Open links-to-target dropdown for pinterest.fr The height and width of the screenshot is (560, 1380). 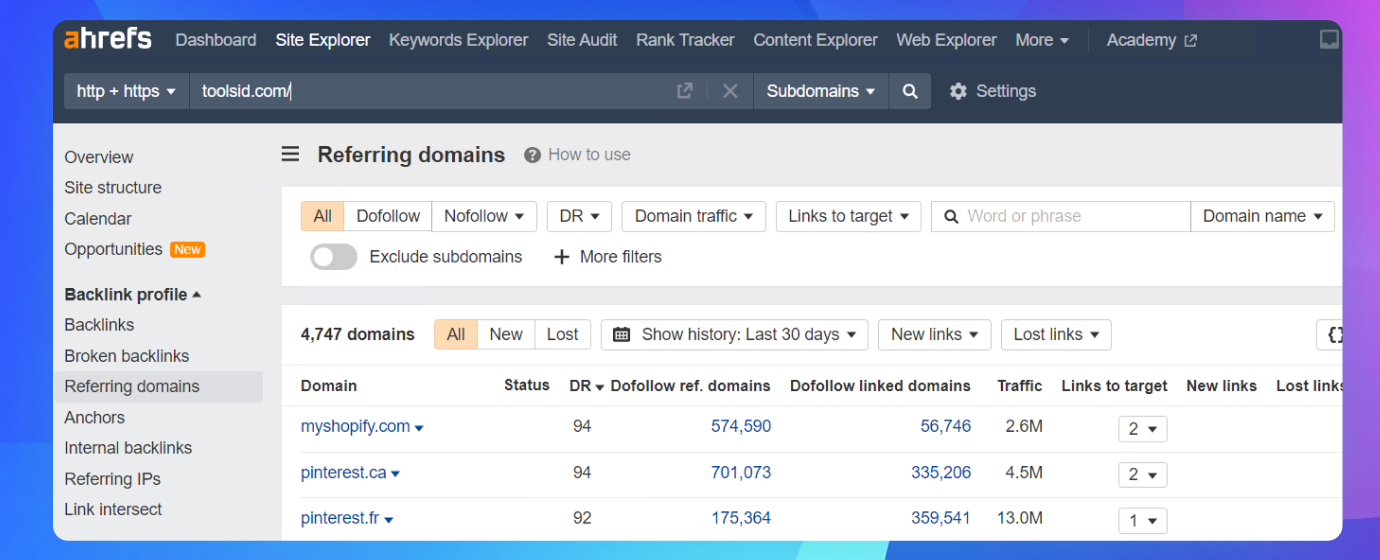click(x=1143, y=521)
